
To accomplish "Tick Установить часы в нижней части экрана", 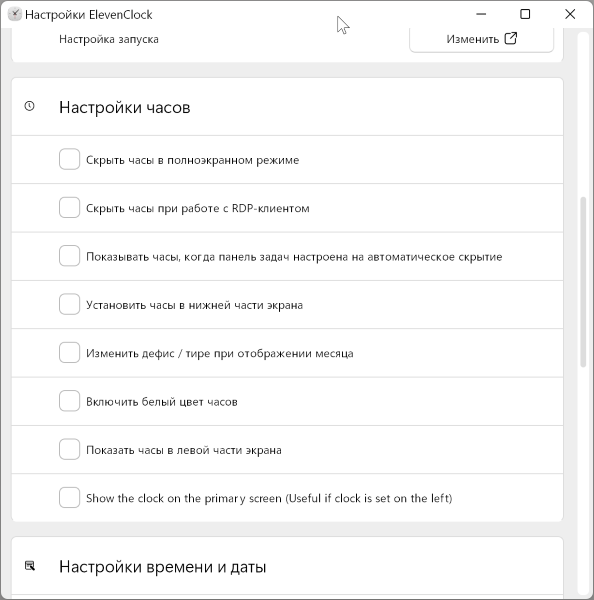I will (x=69, y=304).
